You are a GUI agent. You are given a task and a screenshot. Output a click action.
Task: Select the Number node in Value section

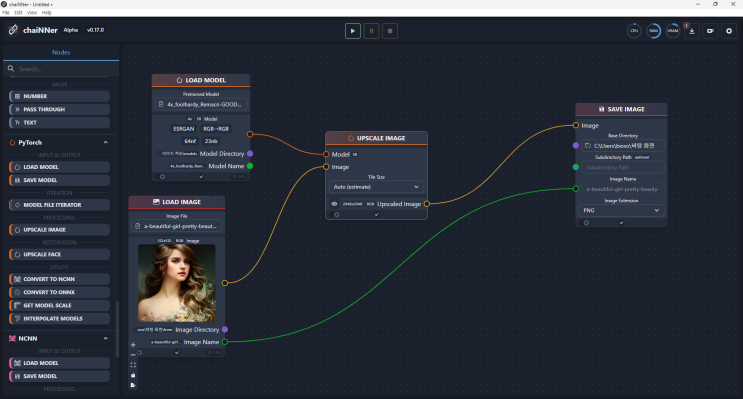(x=59, y=96)
